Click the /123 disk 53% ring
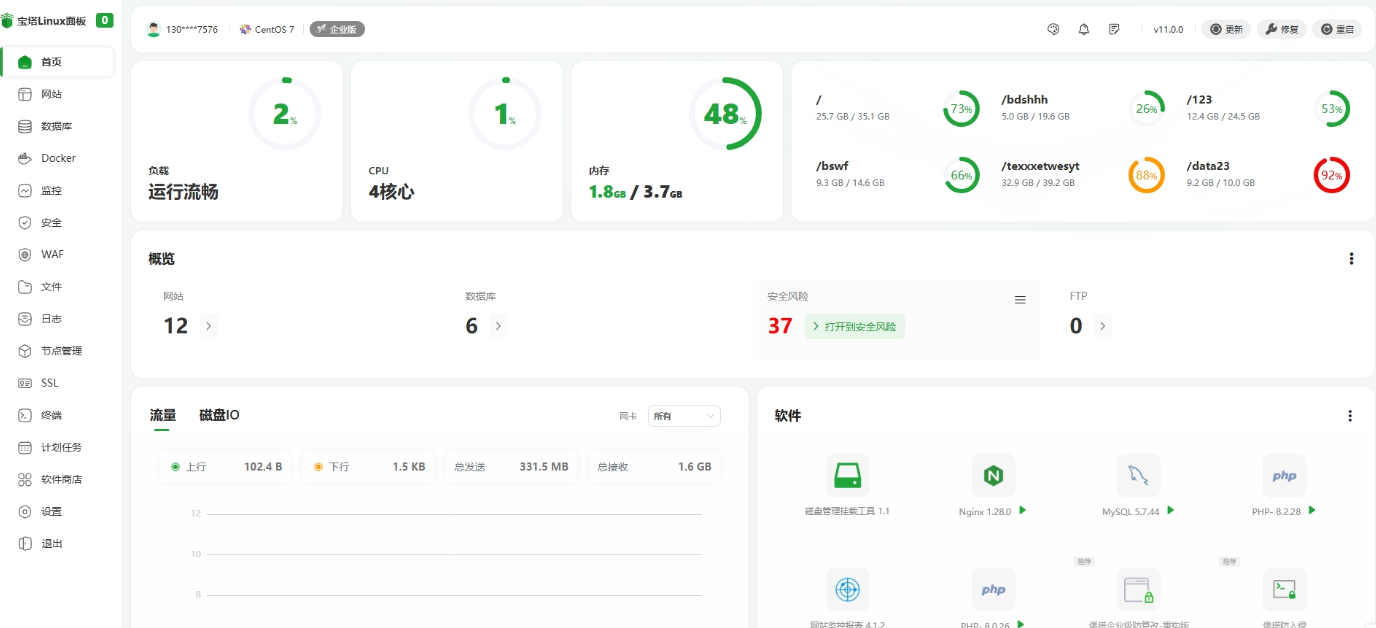 (x=1331, y=109)
